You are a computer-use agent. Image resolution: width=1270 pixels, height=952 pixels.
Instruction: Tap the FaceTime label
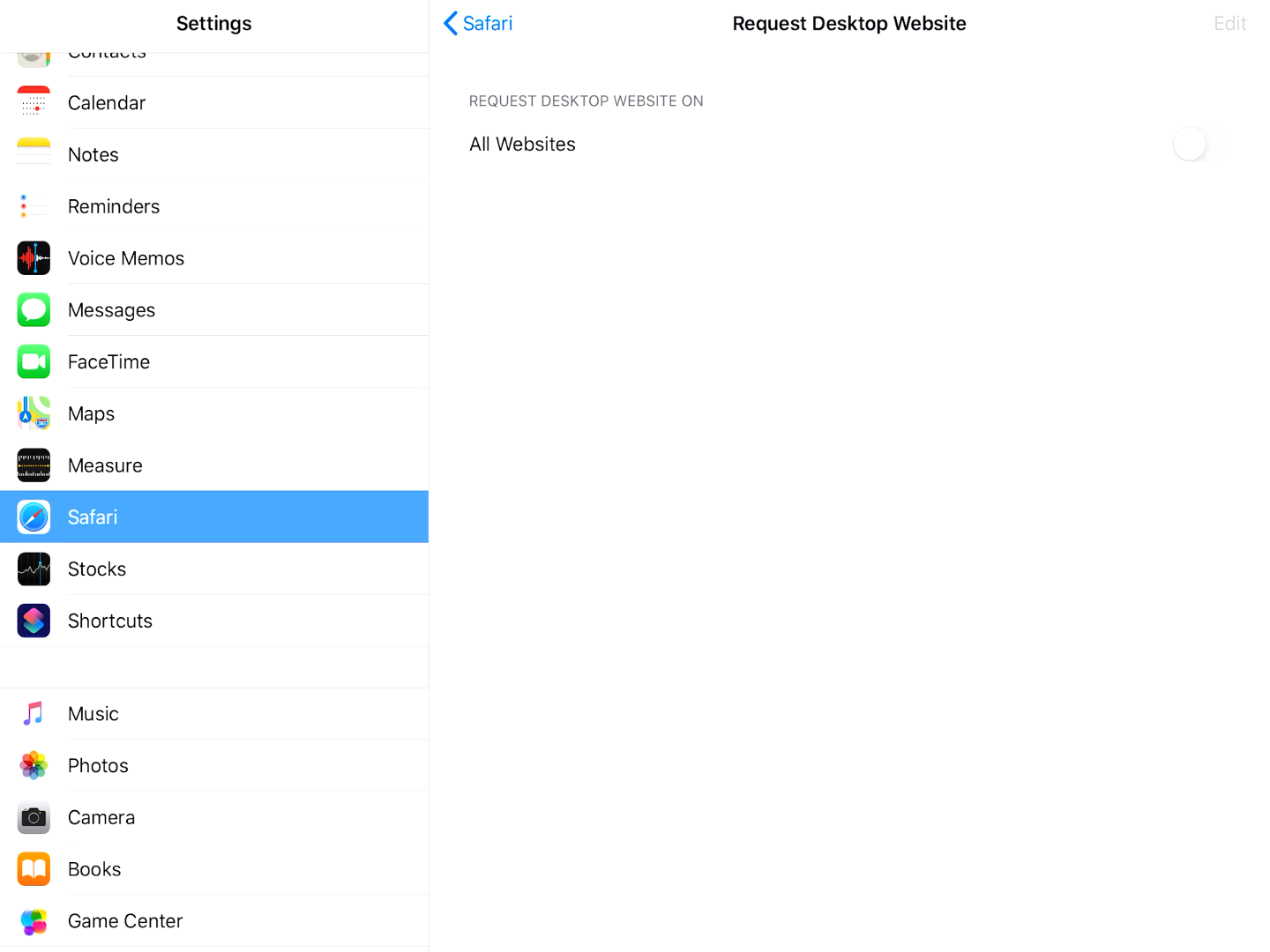109,362
